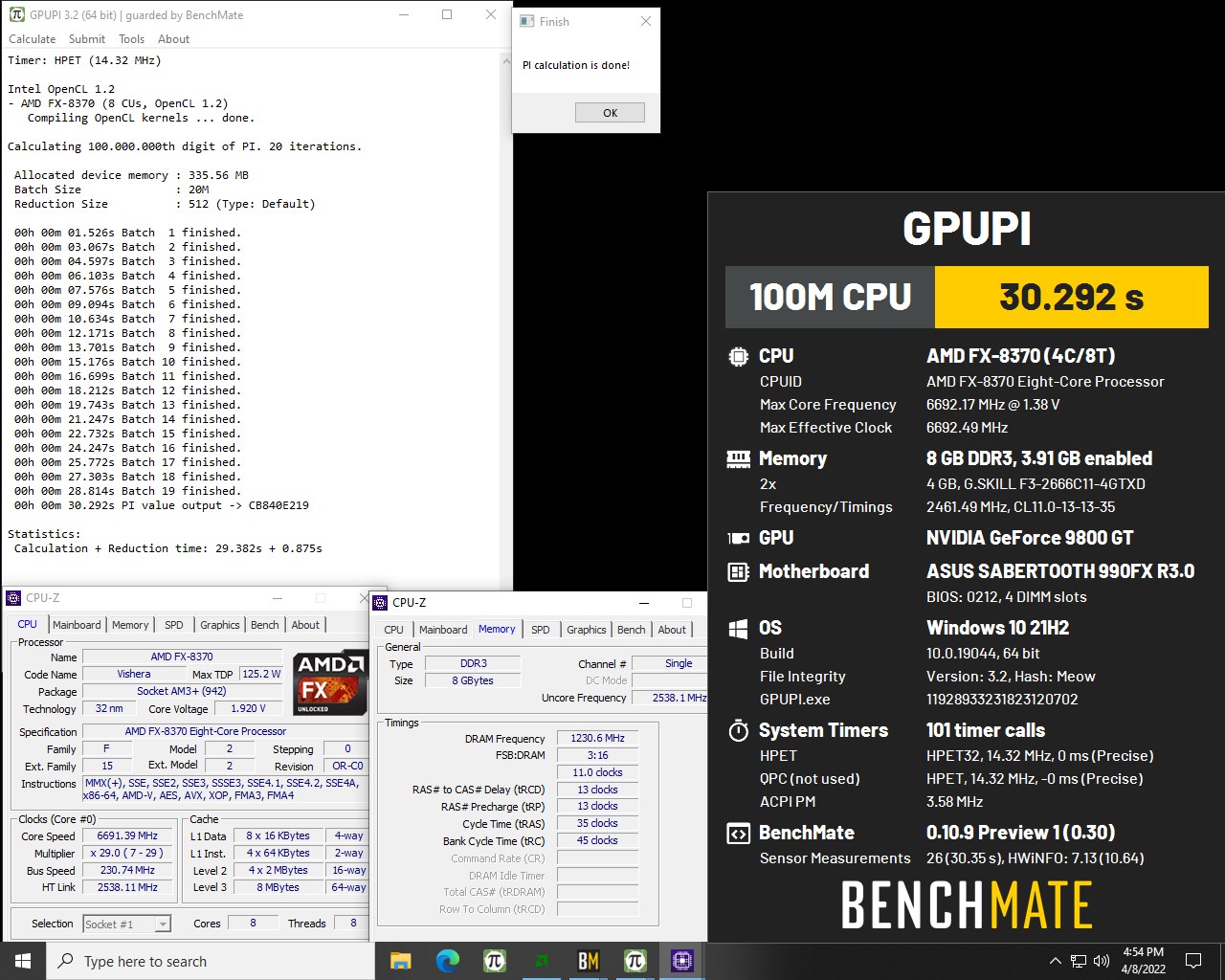
Task: Click the Multiplier value x 29.0 (7 - 29)
Action: (127, 853)
